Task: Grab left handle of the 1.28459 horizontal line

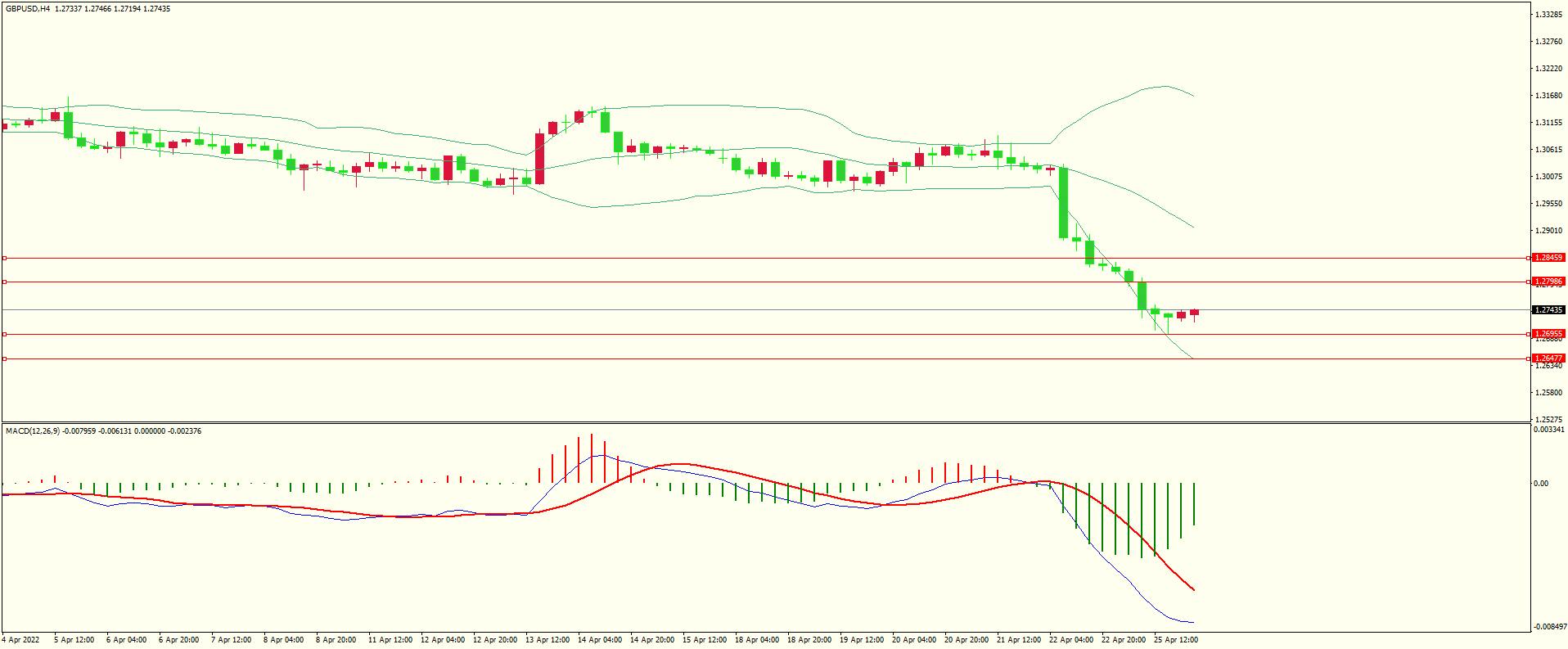Action: click(4, 258)
